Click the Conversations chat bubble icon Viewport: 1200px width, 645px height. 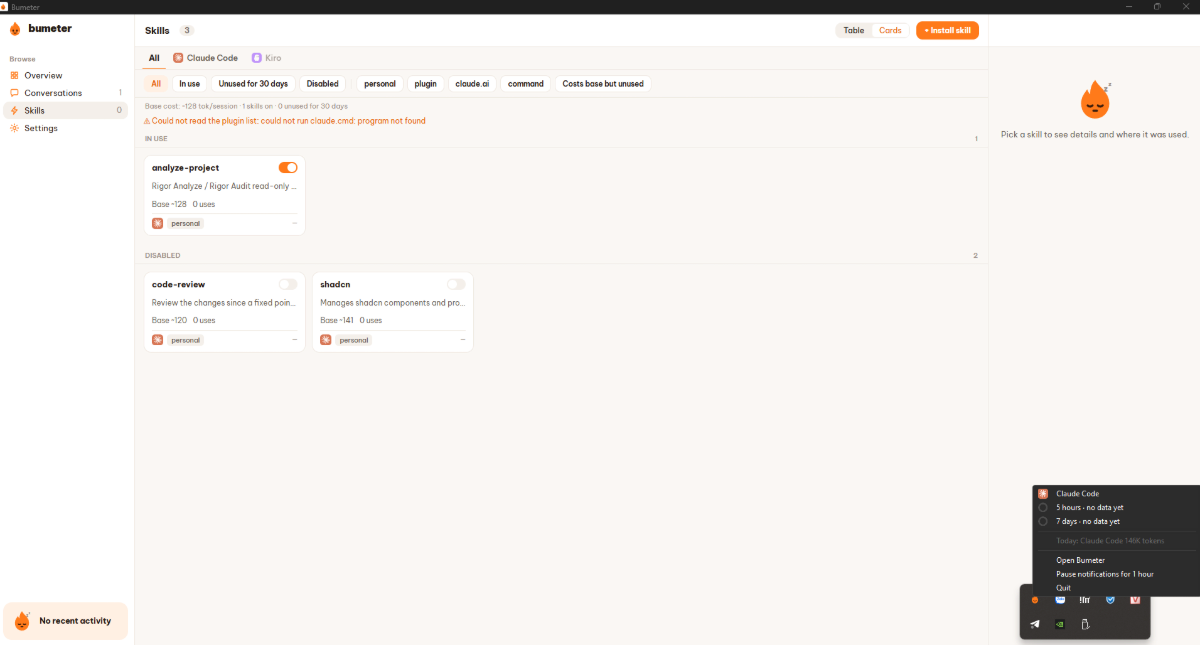(14, 93)
